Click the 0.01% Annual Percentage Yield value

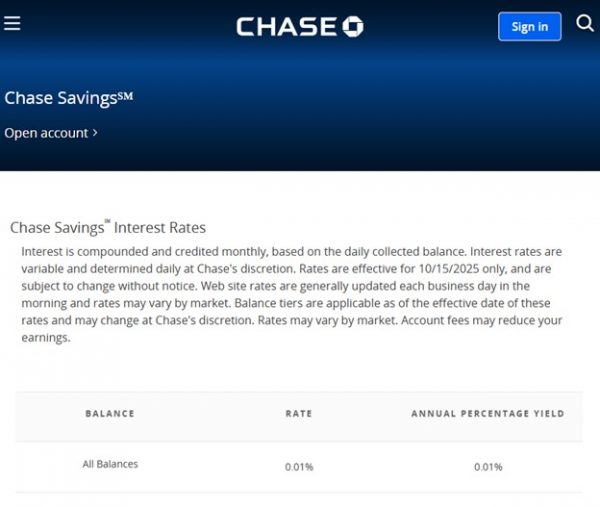pyautogui.click(x=488, y=467)
